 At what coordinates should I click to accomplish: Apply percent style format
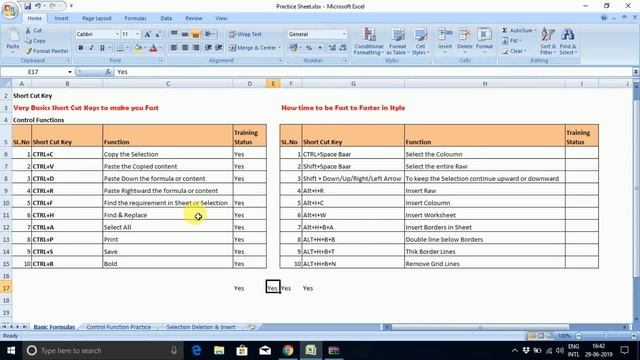(309, 48)
